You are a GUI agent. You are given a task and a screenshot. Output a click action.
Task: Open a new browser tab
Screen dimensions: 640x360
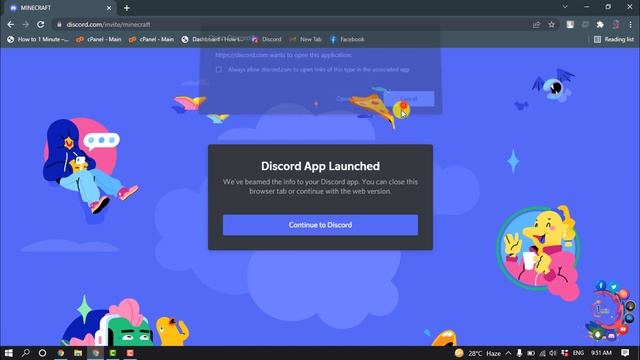point(127,8)
